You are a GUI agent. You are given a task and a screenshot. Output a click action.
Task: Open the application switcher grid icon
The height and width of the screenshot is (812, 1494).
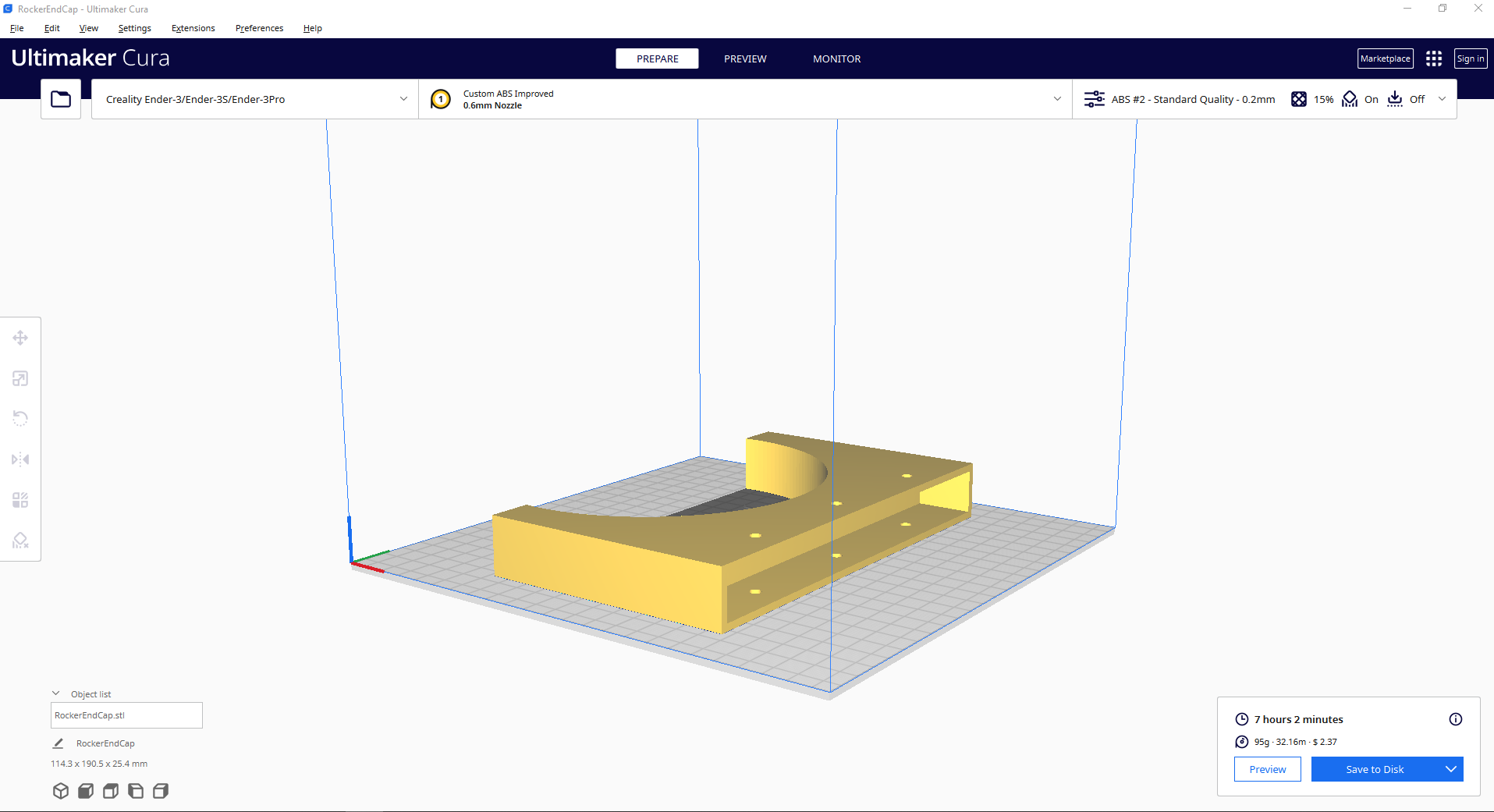[1434, 59]
